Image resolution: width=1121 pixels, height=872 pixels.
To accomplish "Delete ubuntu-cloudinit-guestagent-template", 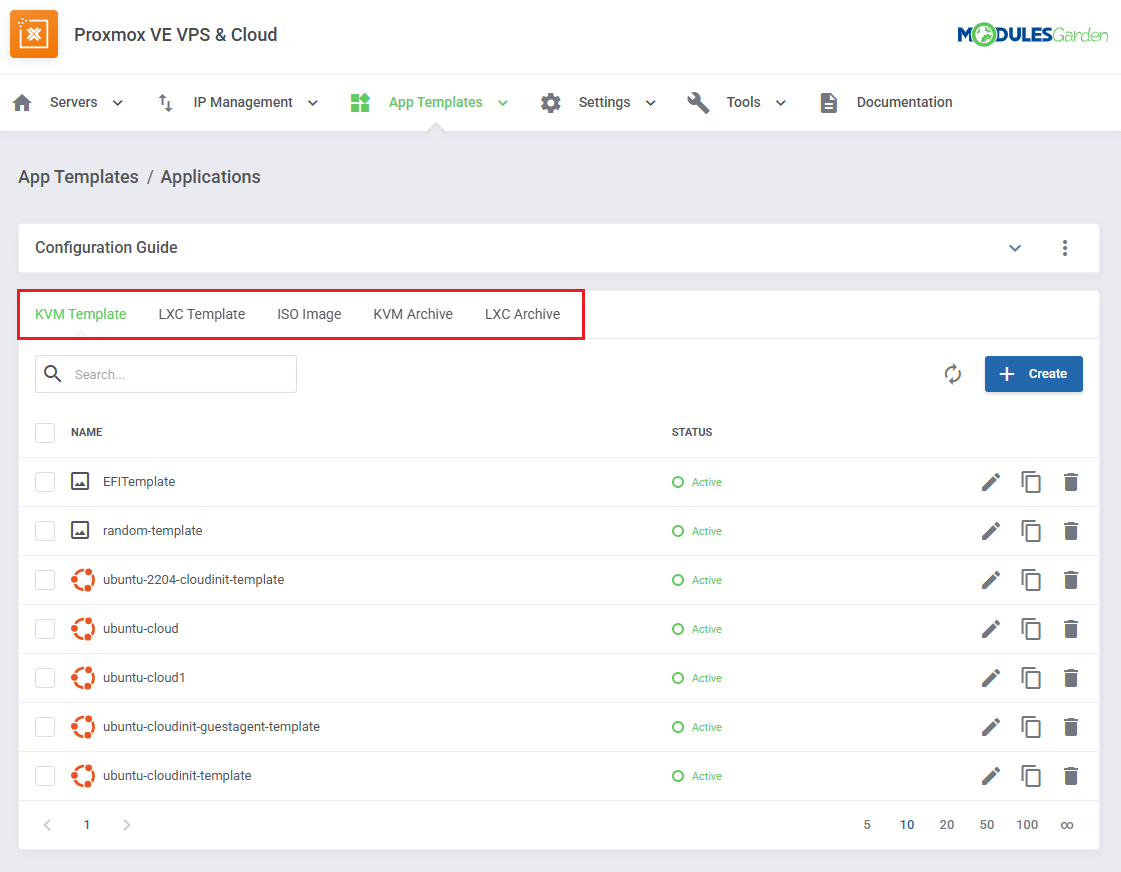I will [1071, 727].
